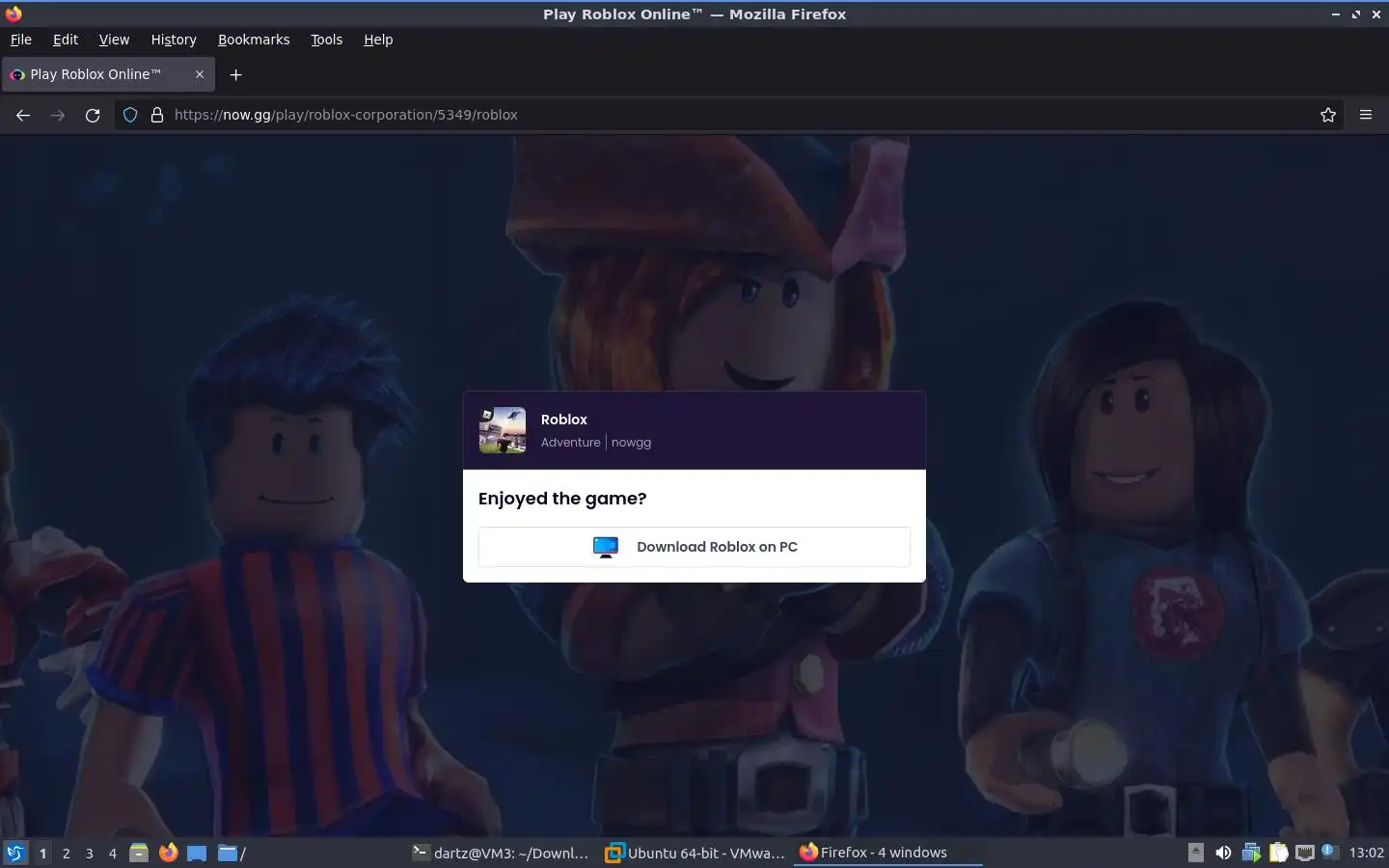Launch Firefox from taskbar quick launch
The width and height of the screenshot is (1389, 868).
pos(168,853)
